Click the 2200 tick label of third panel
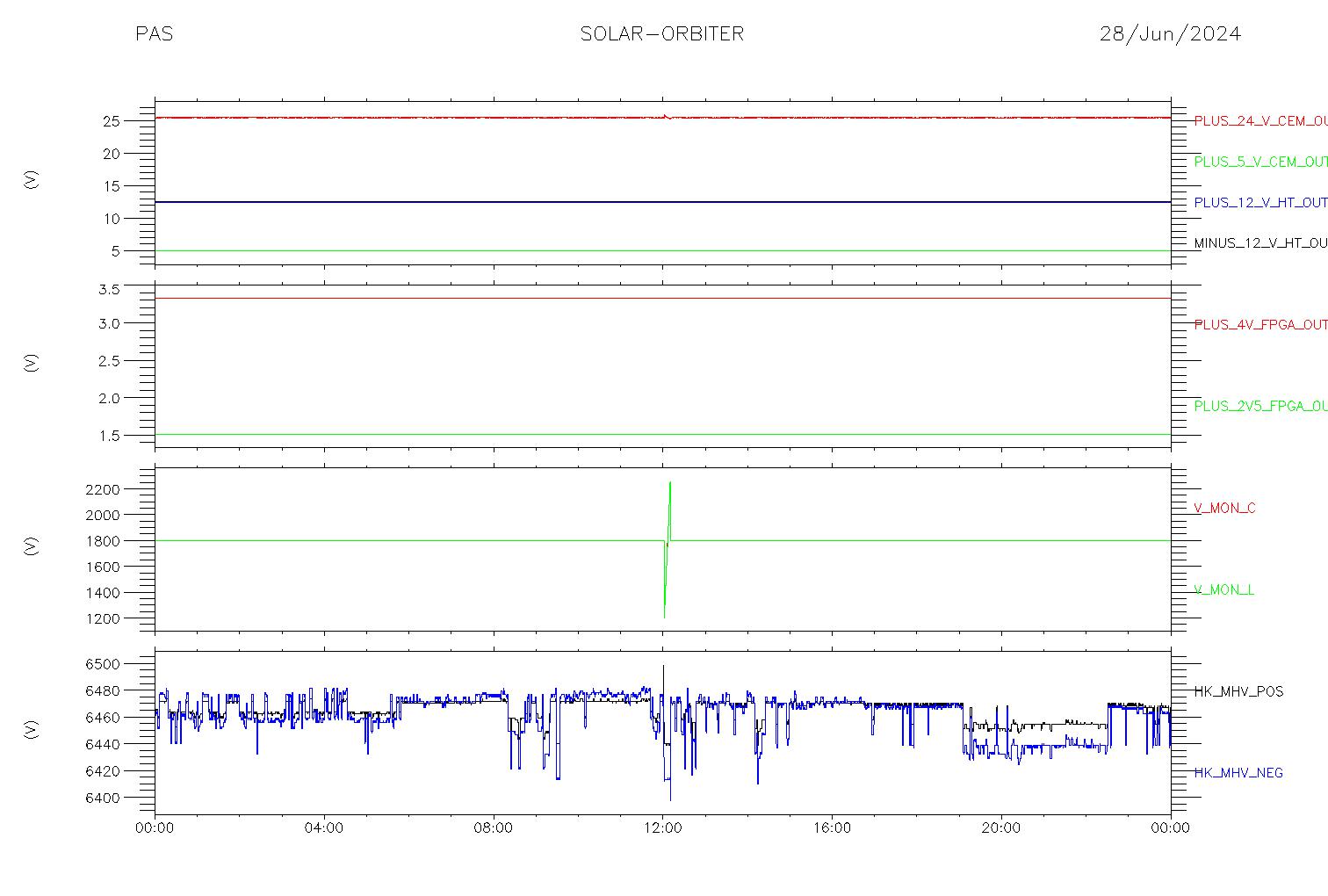This screenshot has width=1328, height=896. click(103, 488)
